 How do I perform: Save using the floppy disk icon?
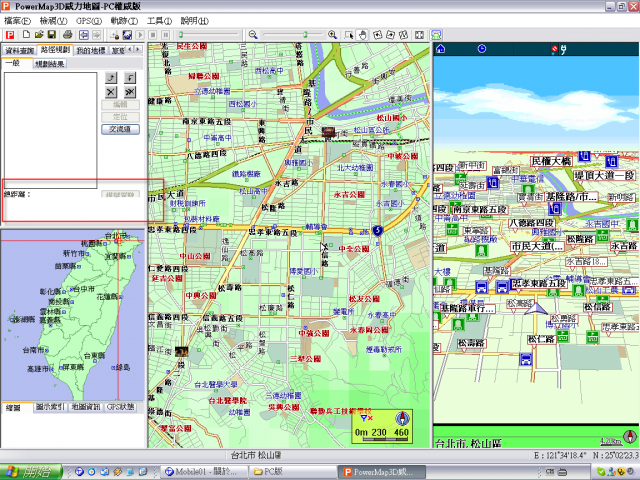[52, 35]
